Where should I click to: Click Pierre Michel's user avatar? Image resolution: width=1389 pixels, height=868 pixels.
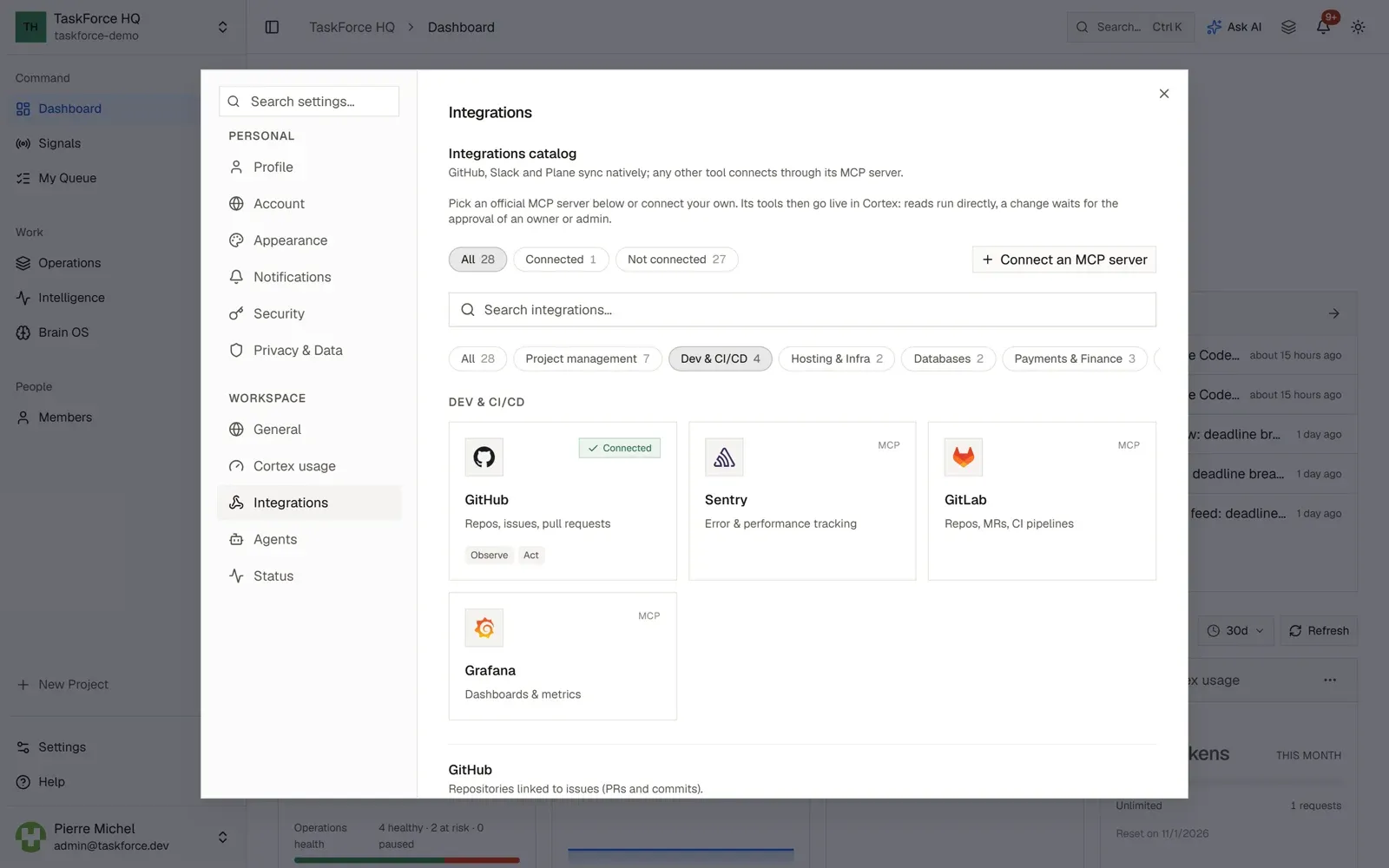click(x=30, y=837)
